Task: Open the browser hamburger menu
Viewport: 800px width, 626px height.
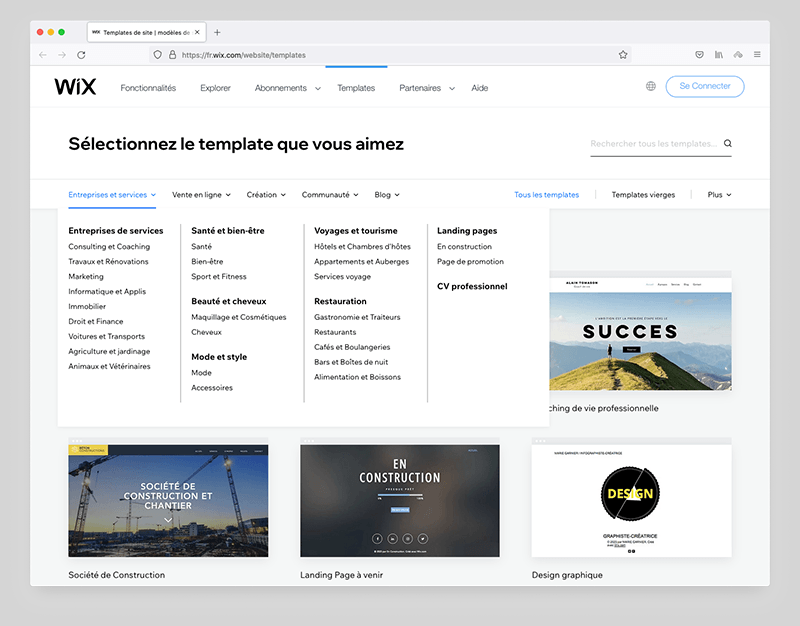Action: tap(757, 55)
